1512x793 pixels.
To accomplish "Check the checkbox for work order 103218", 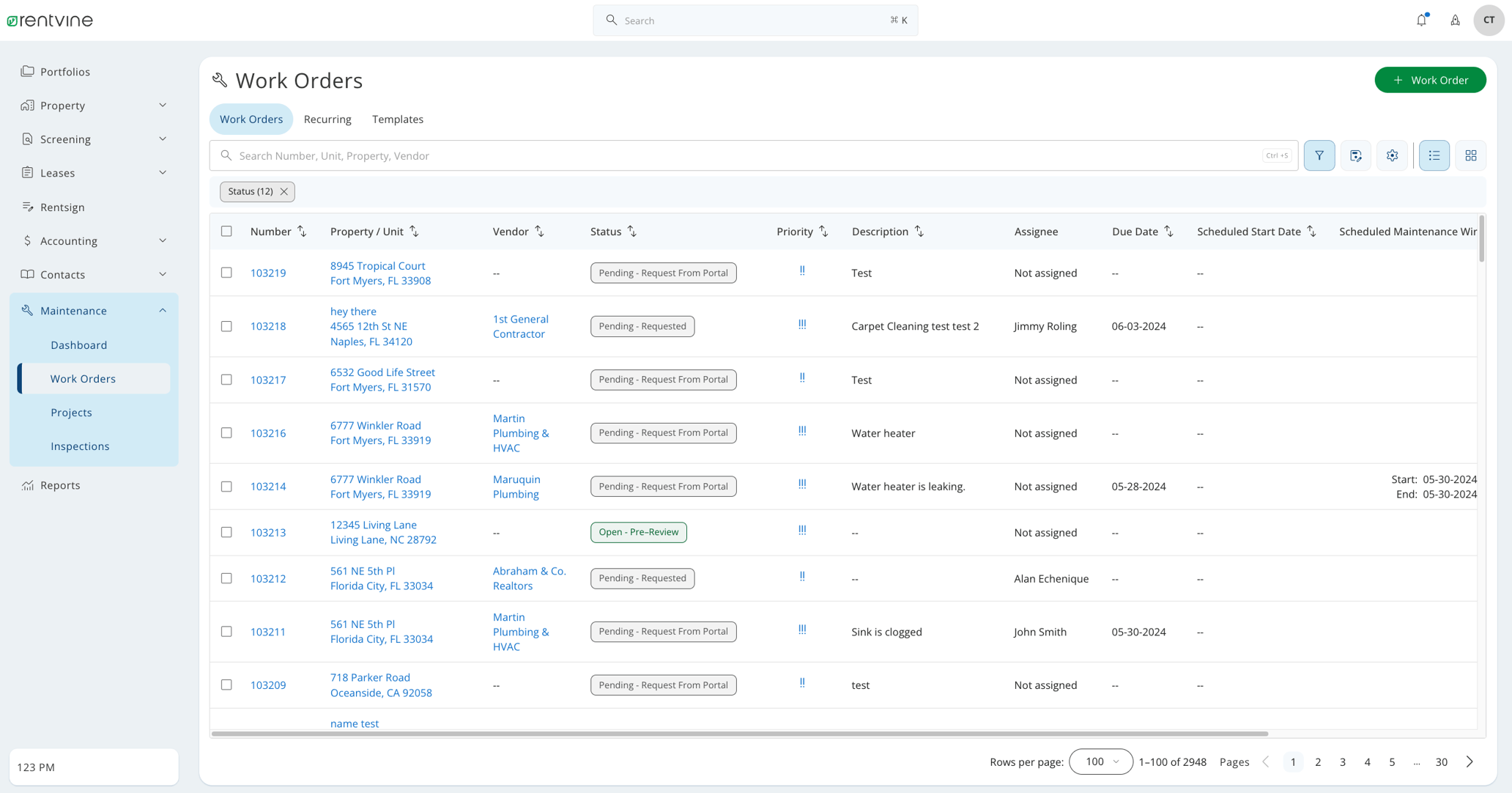I will click(x=226, y=326).
